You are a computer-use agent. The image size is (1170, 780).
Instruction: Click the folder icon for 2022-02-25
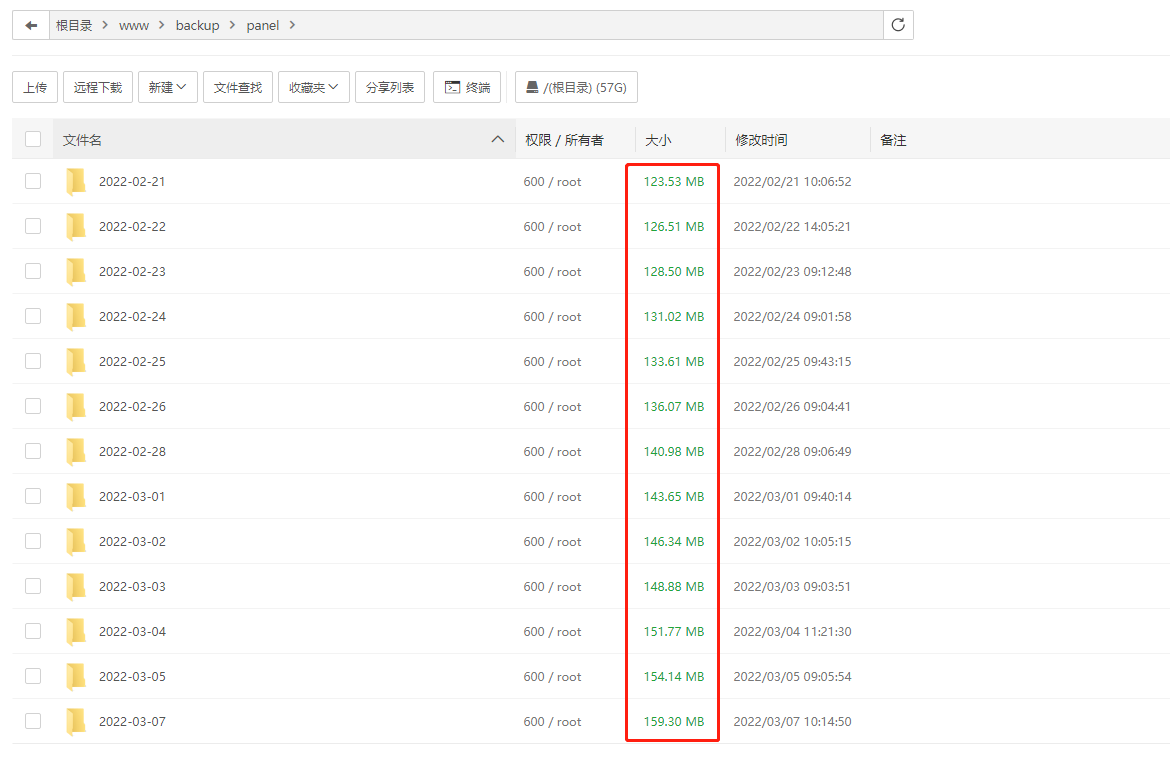[x=76, y=361]
